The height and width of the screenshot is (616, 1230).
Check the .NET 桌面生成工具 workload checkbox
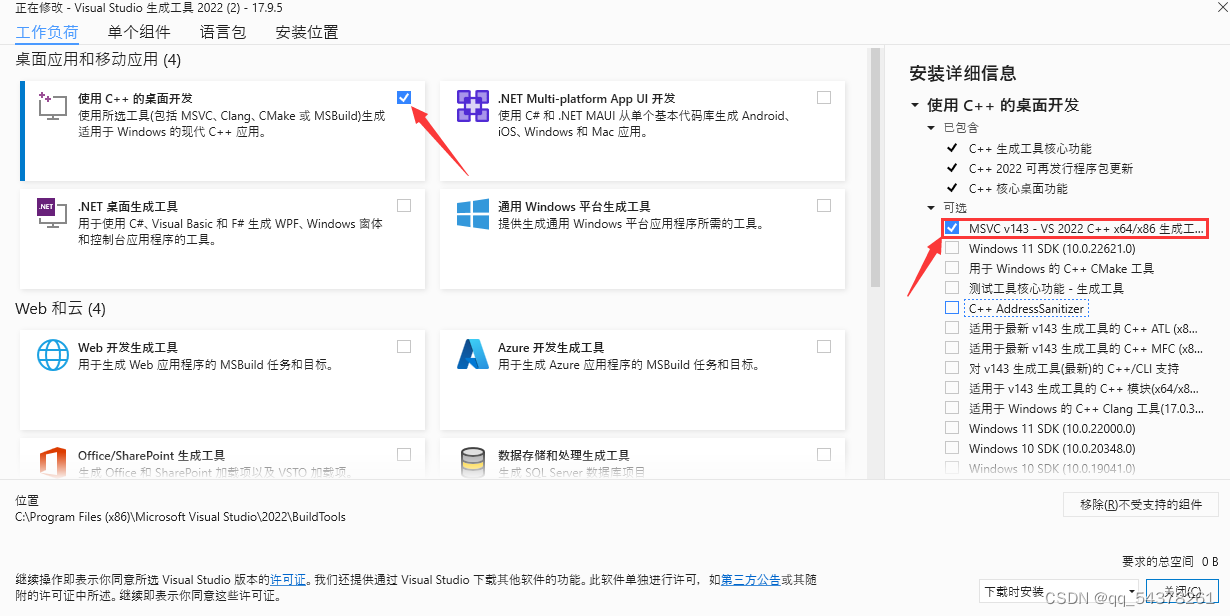[404, 205]
